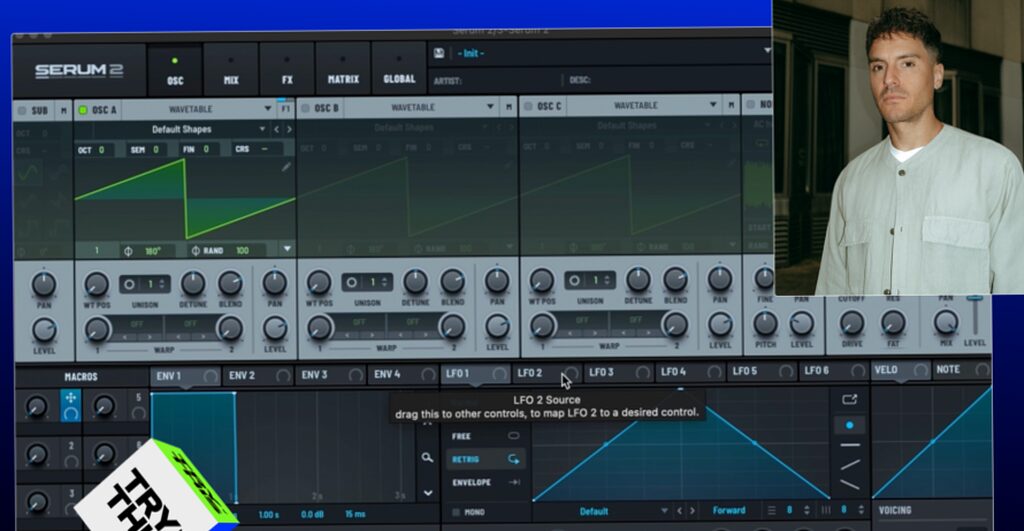Expand OSC A options arrow beside RAND 100
The height and width of the screenshot is (531, 1024).
coord(287,249)
